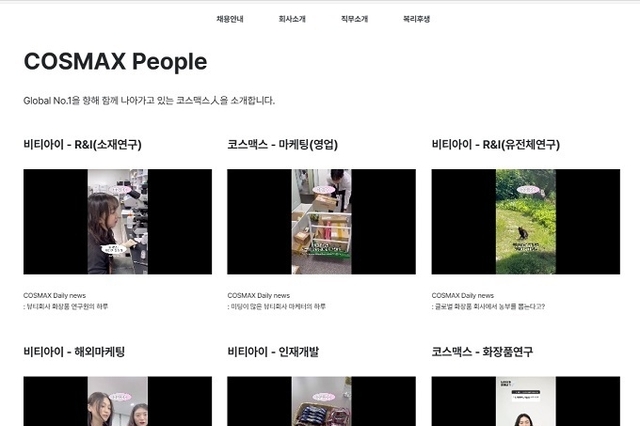
Task: Click COSMAX Daily news under 마케팅(영업) video
Action: pos(259,295)
